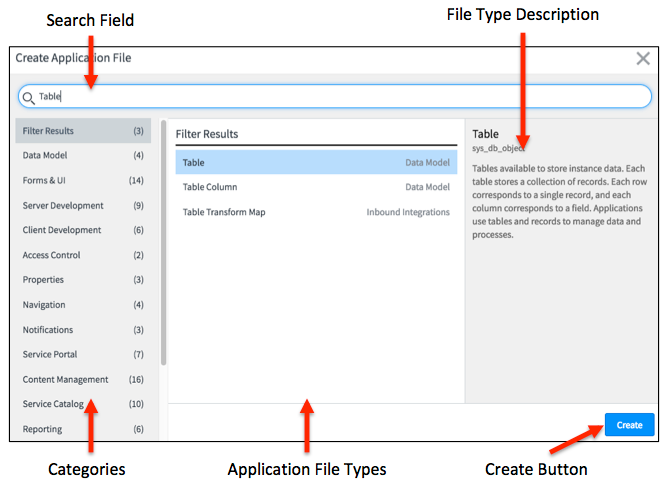Click the Filter Results heading in results pane
This screenshot has width=664, height=490.
[207, 134]
